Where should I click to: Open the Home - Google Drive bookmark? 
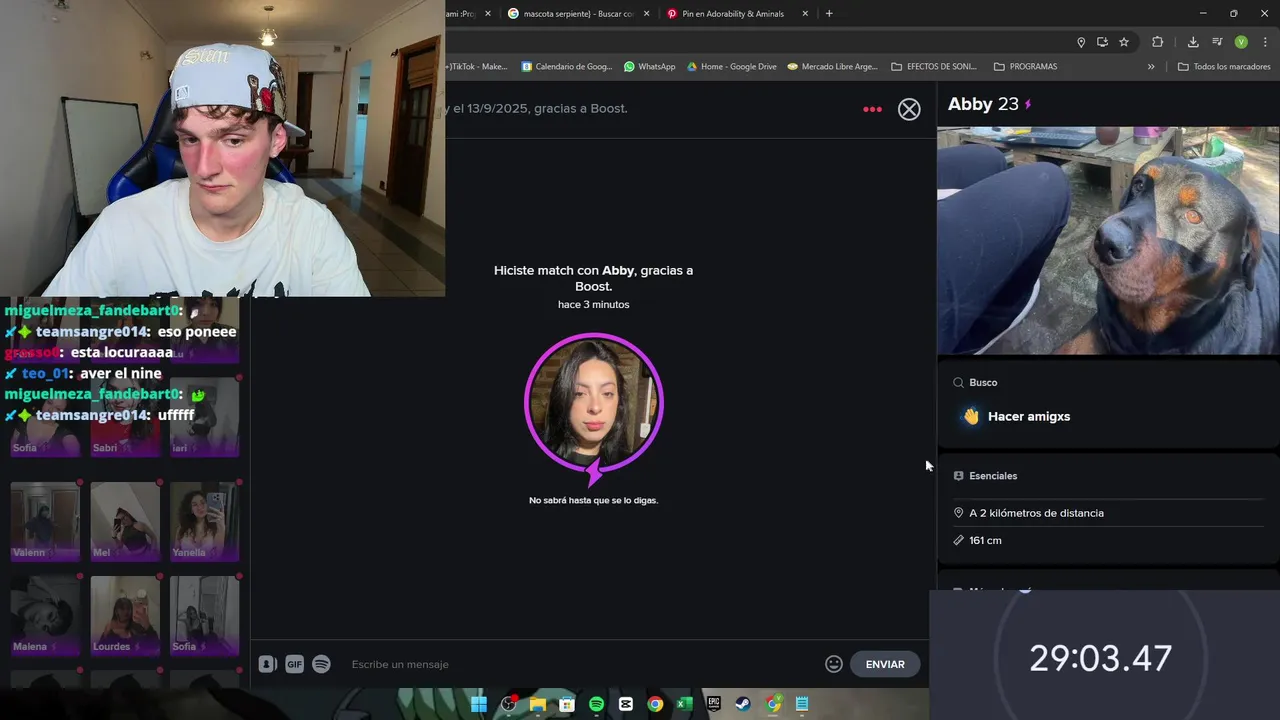coord(731,67)
